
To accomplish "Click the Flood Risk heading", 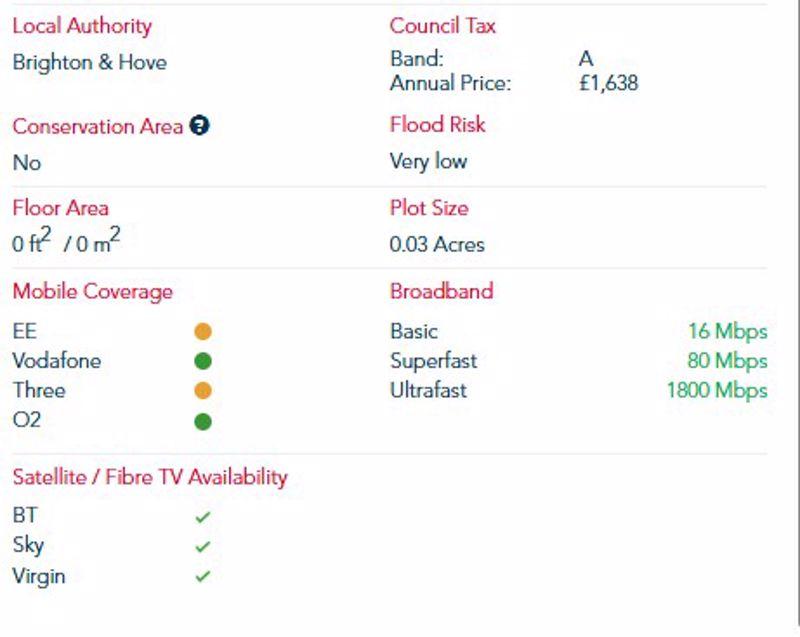I will pyautogui.click(x=437, y=125).
